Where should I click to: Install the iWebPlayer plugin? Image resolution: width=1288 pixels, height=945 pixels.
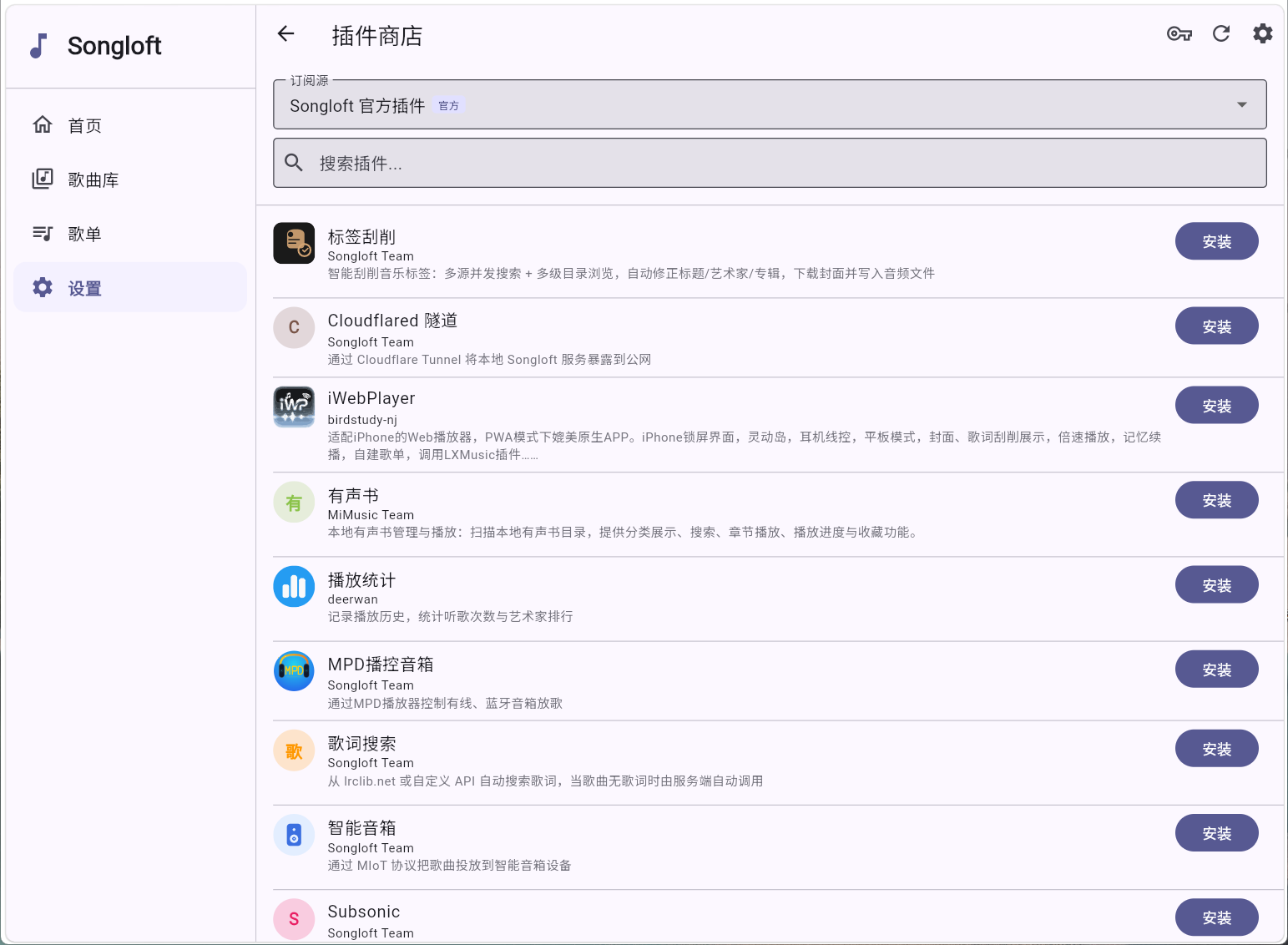click(x=1217, y=406)
